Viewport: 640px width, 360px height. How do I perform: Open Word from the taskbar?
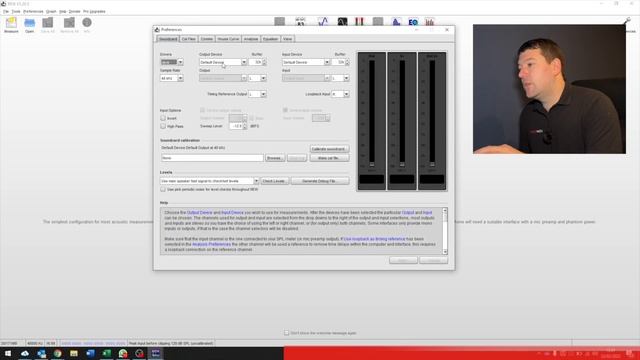point(90,353)
